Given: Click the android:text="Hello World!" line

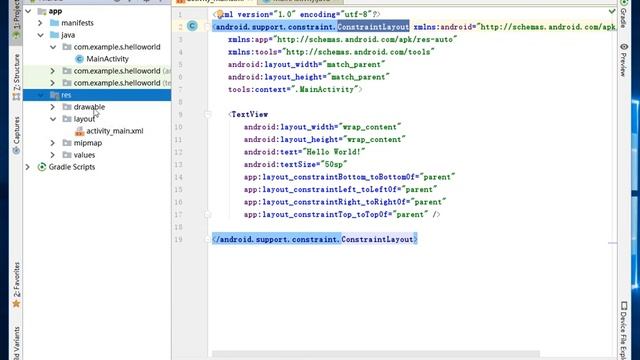Looking at the screenshot, I should click(304, 152).
